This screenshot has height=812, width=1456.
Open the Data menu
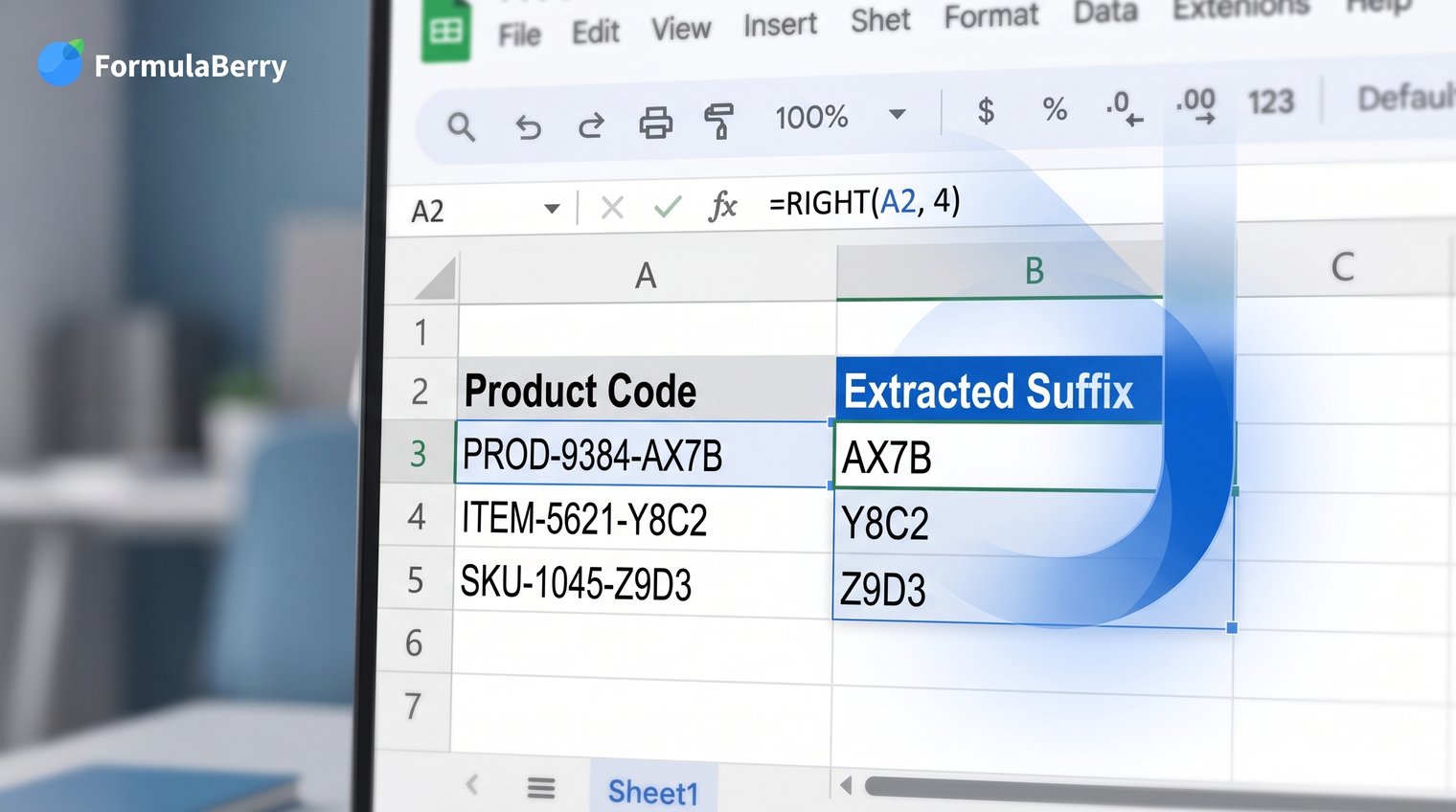click(x=1105, y=11)
